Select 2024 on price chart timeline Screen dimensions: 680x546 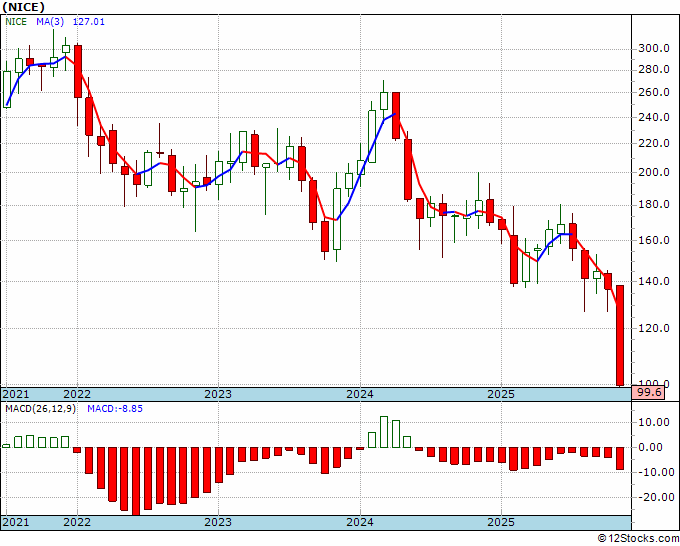tap(360, 394)
